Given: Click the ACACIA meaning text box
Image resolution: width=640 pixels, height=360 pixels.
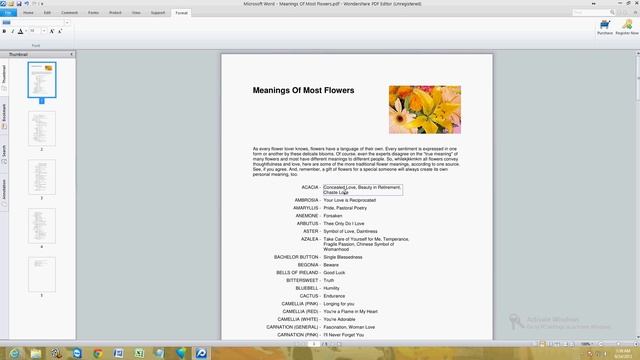Looking at the screenshot, I should (x=362, y=190).
